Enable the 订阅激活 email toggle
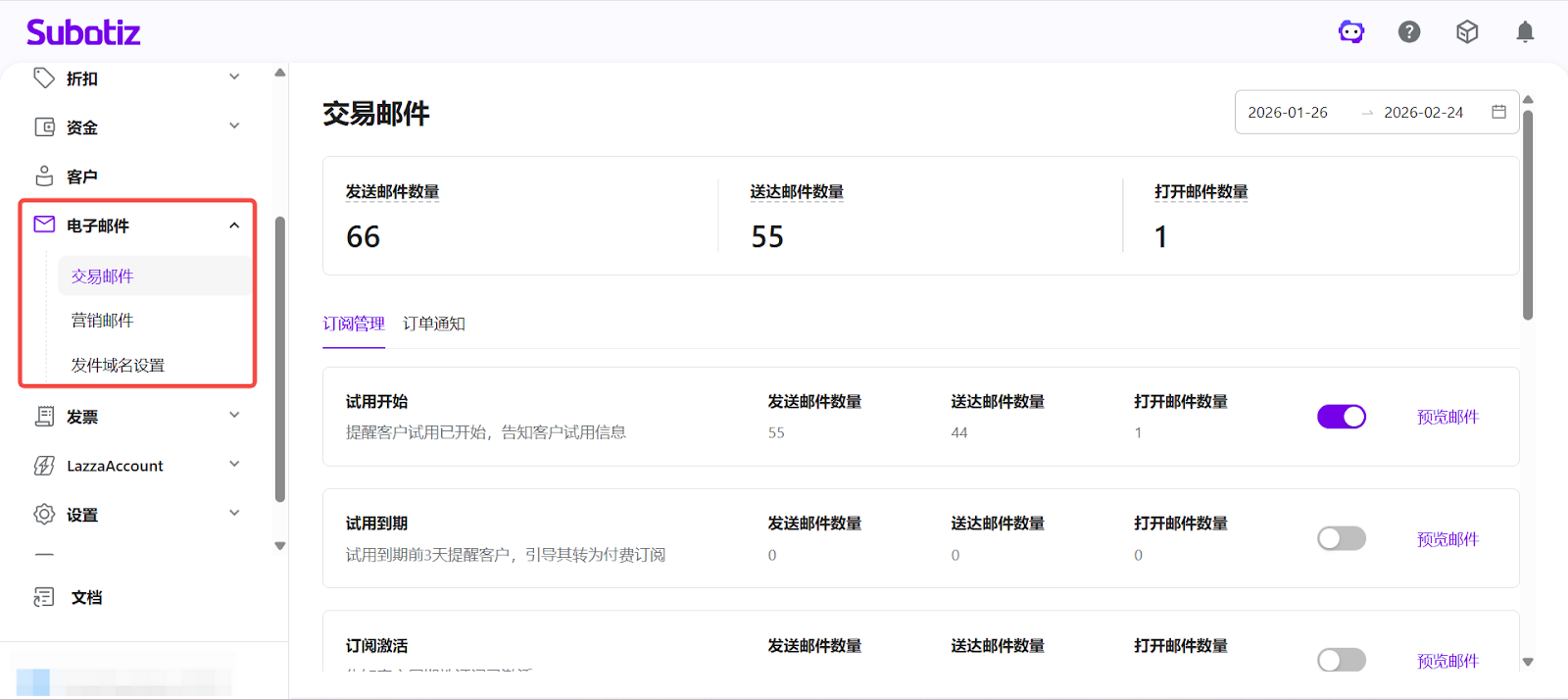The image size is (1568, 700). pos(1341,660)
